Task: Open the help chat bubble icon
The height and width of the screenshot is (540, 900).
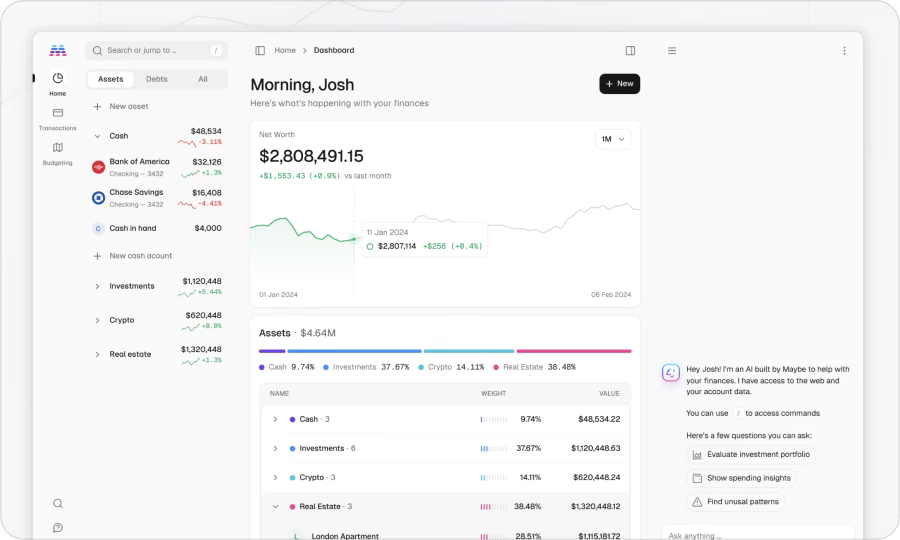Action: coord(57,527)
